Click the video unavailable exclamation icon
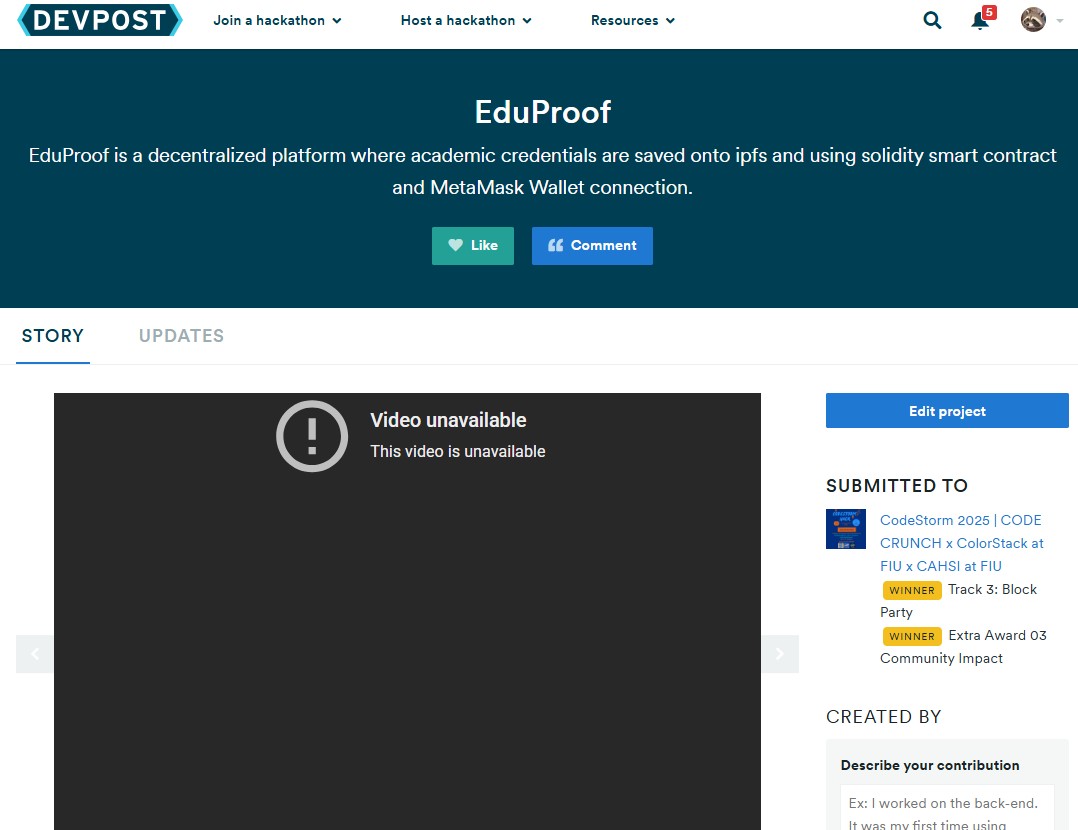The height and width of the screenshot is (830, 1078). [311, 436]
